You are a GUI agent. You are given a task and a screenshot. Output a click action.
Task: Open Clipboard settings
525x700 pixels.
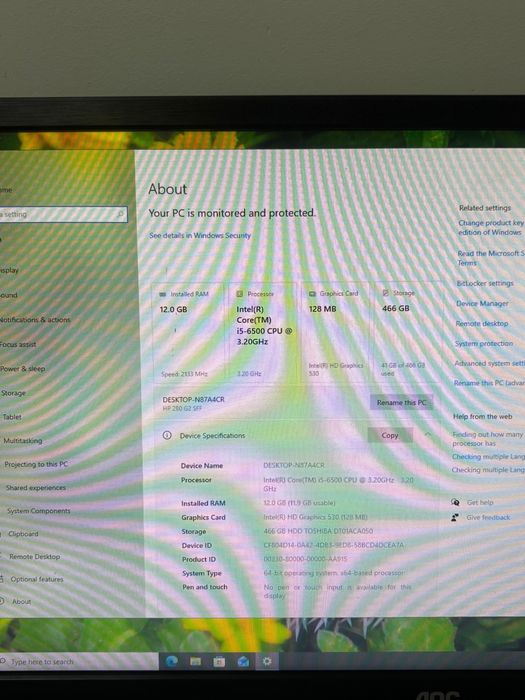pos(23,534)
